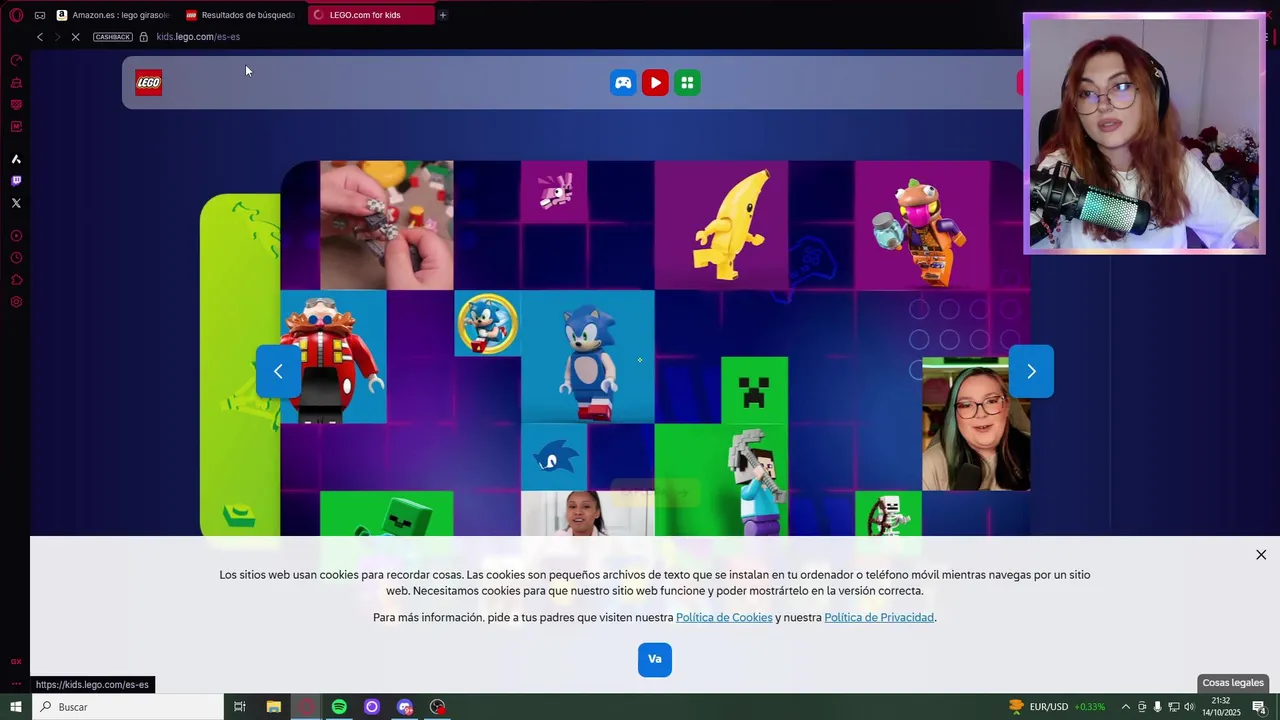Select the woman with glasses video tile
This screenshot has height=720, width=1280.
pyautogui.click(x=976, y=424)
